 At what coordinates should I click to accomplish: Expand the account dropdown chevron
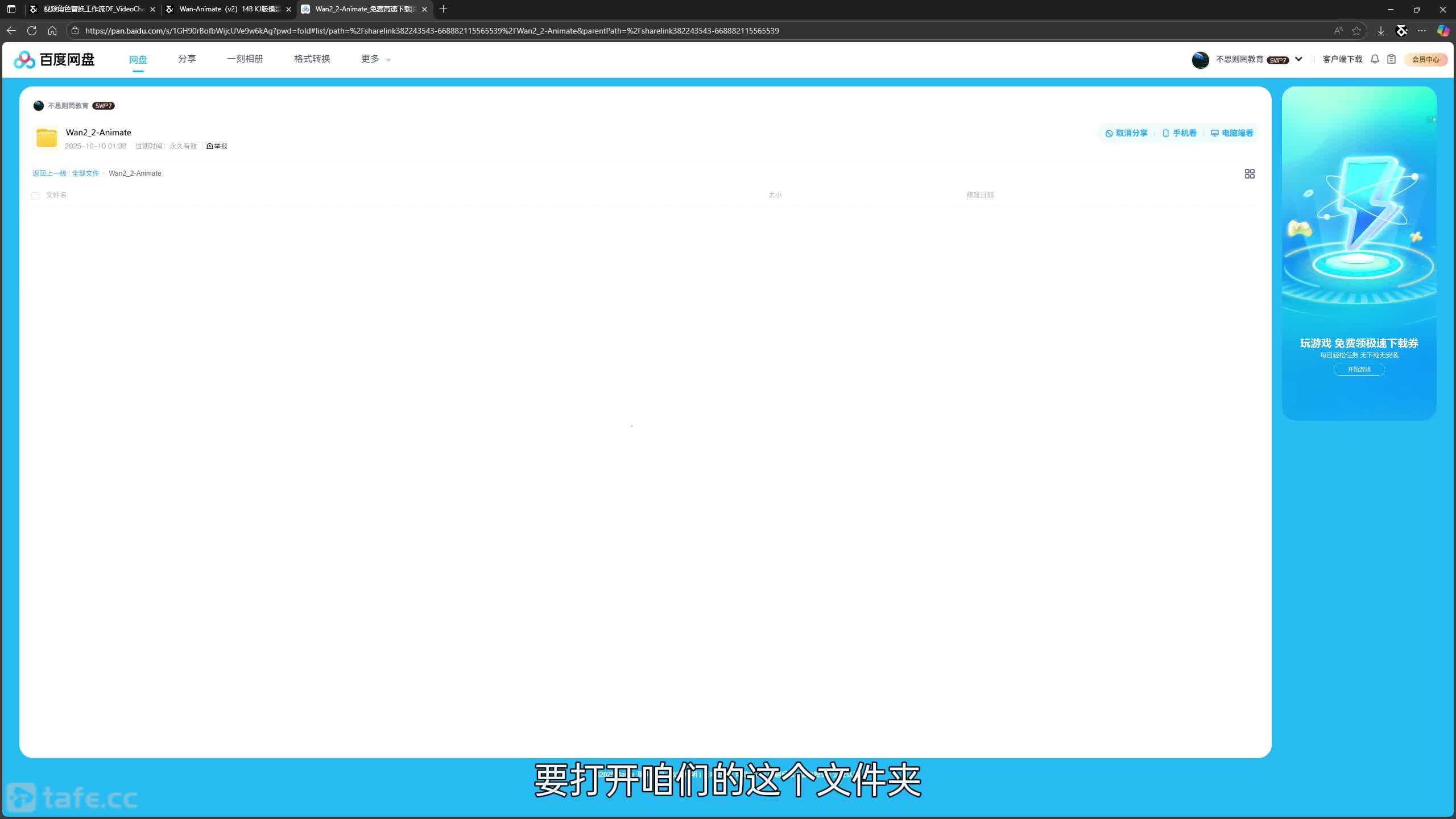(x=1298, y=59)
